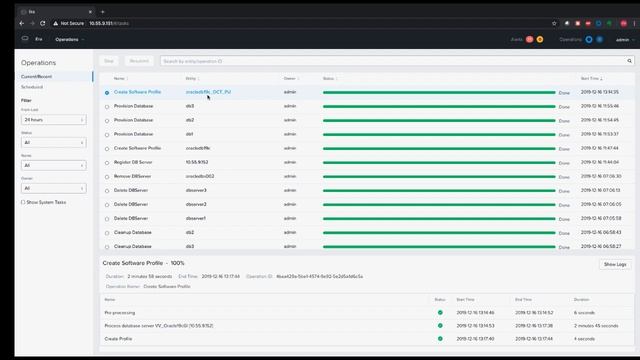Select the Provision Database db2 row radio
640x360 pixels.
point(107,121)
